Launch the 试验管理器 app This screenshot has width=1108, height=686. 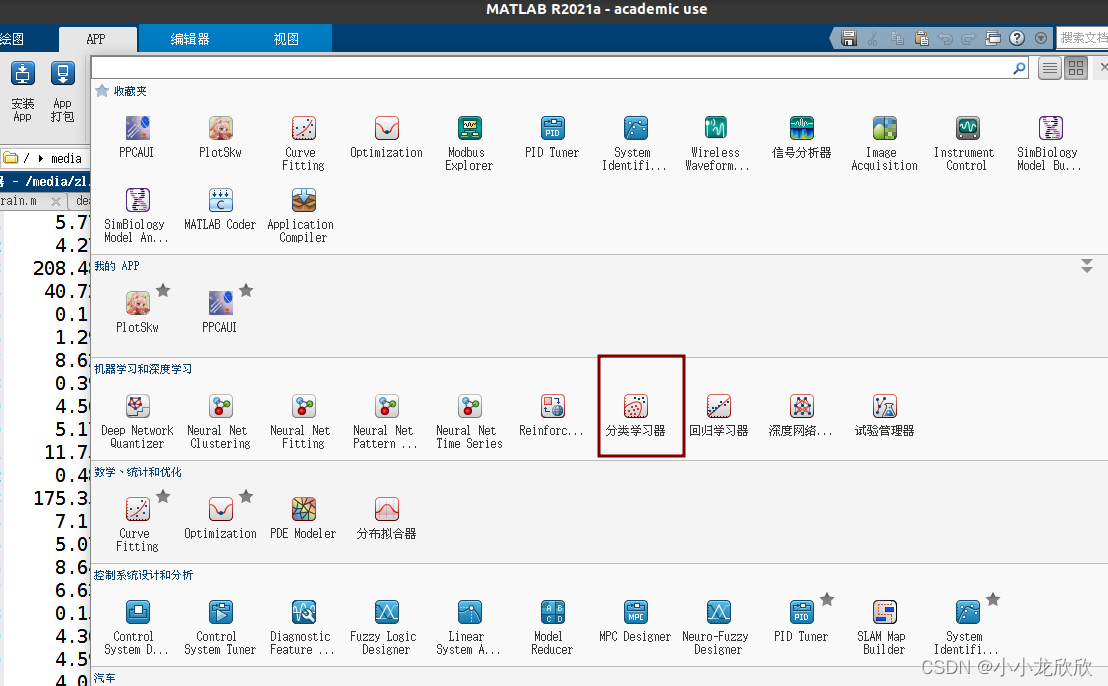click(x=884, y=415)
